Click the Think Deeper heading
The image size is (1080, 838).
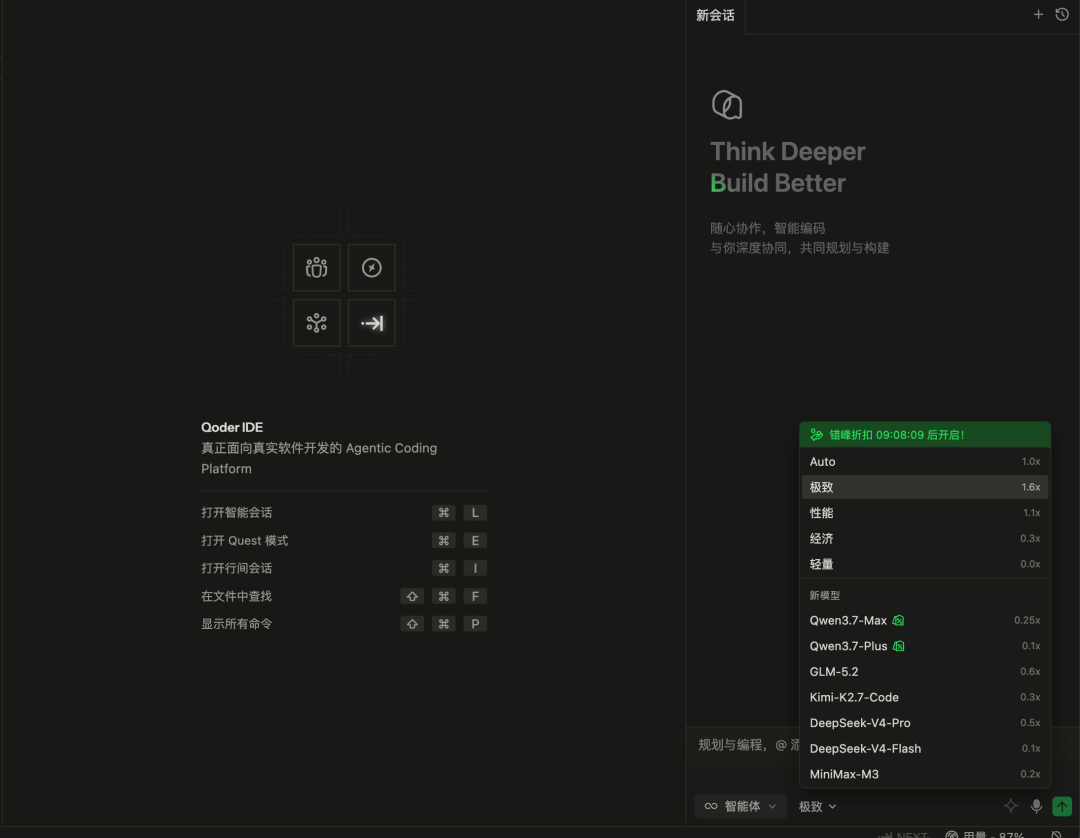tap(787, 151)
